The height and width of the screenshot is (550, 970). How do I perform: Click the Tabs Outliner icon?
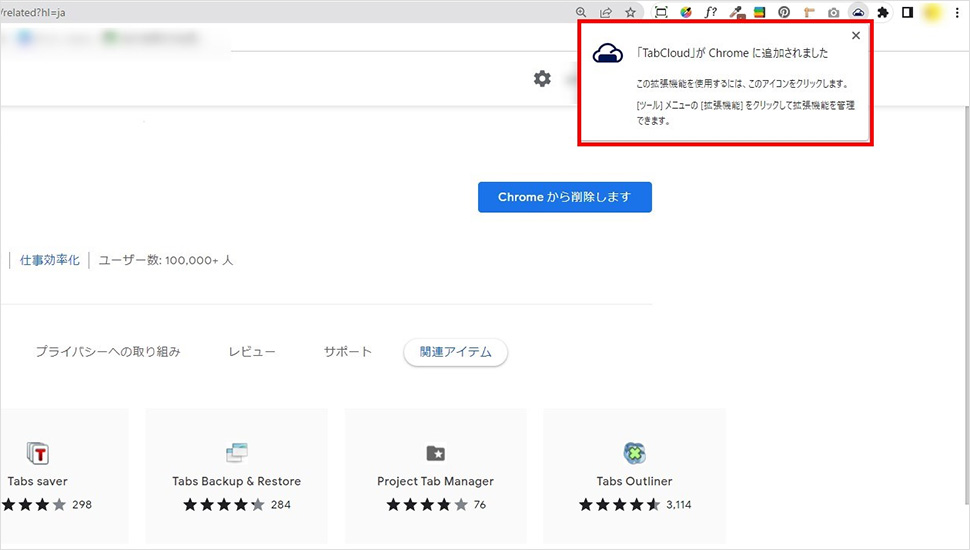click(634, 453)
